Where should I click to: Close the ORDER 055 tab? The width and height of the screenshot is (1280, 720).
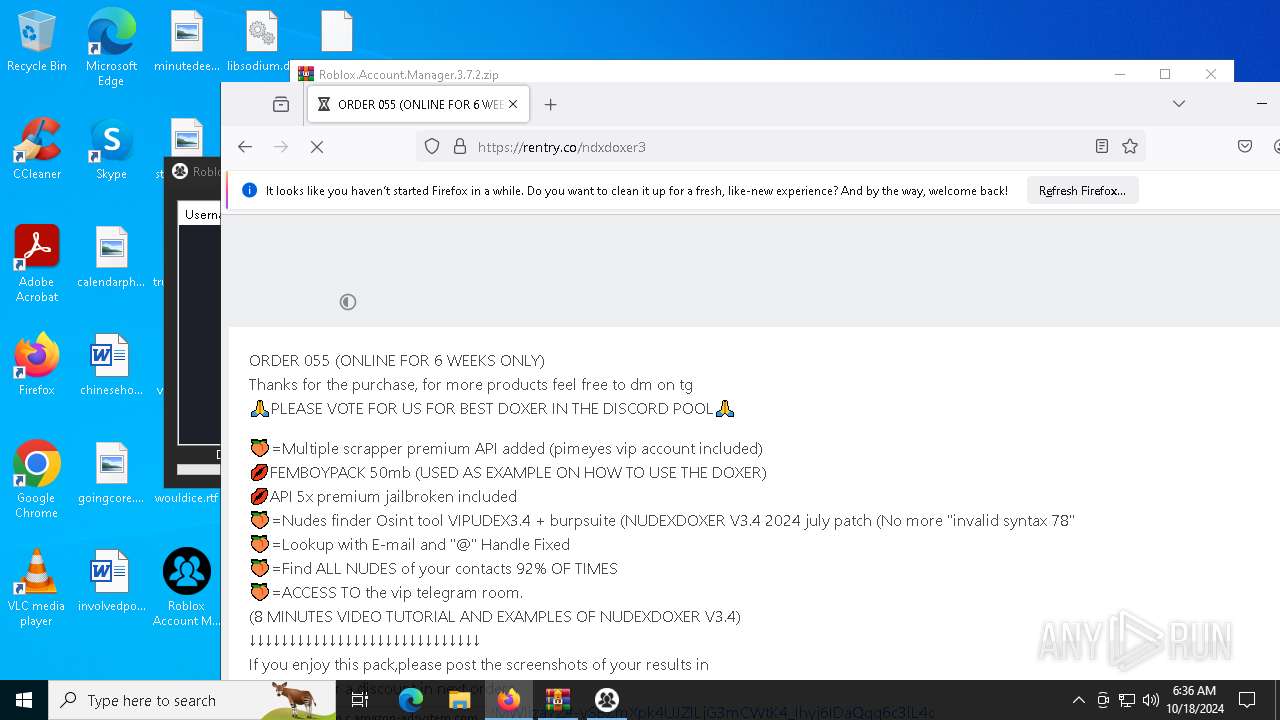click(x=513, y=104)
